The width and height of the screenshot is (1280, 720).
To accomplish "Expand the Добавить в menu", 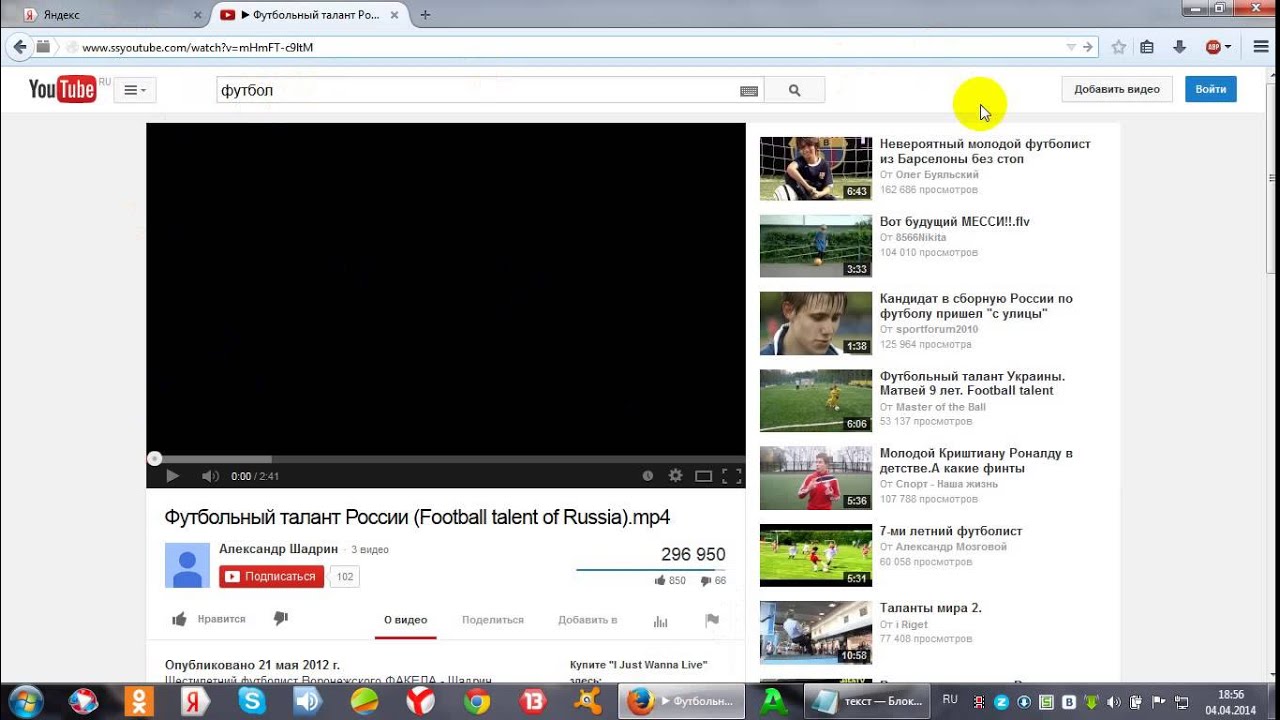I will tap(587, 620).
